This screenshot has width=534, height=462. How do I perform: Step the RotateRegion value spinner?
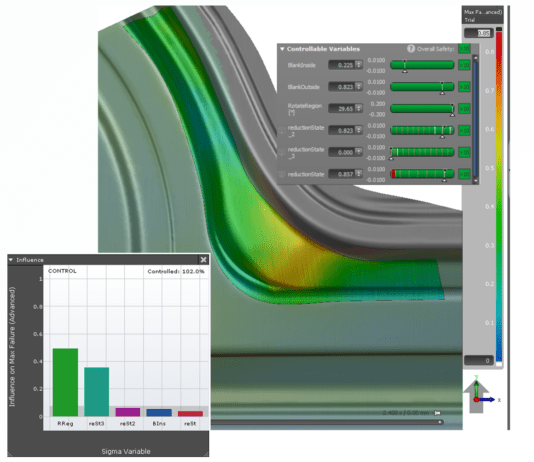(x=359, y=109)
